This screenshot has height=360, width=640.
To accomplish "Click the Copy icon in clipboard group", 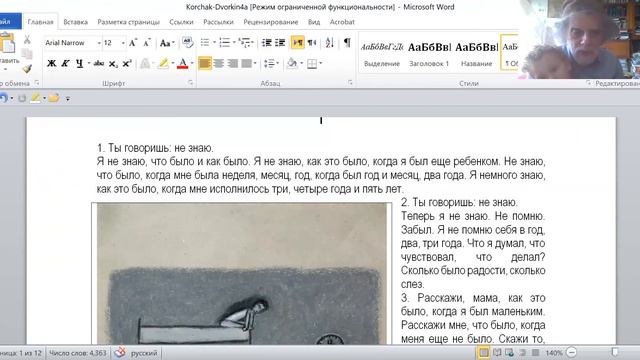I will pos(27,54).
